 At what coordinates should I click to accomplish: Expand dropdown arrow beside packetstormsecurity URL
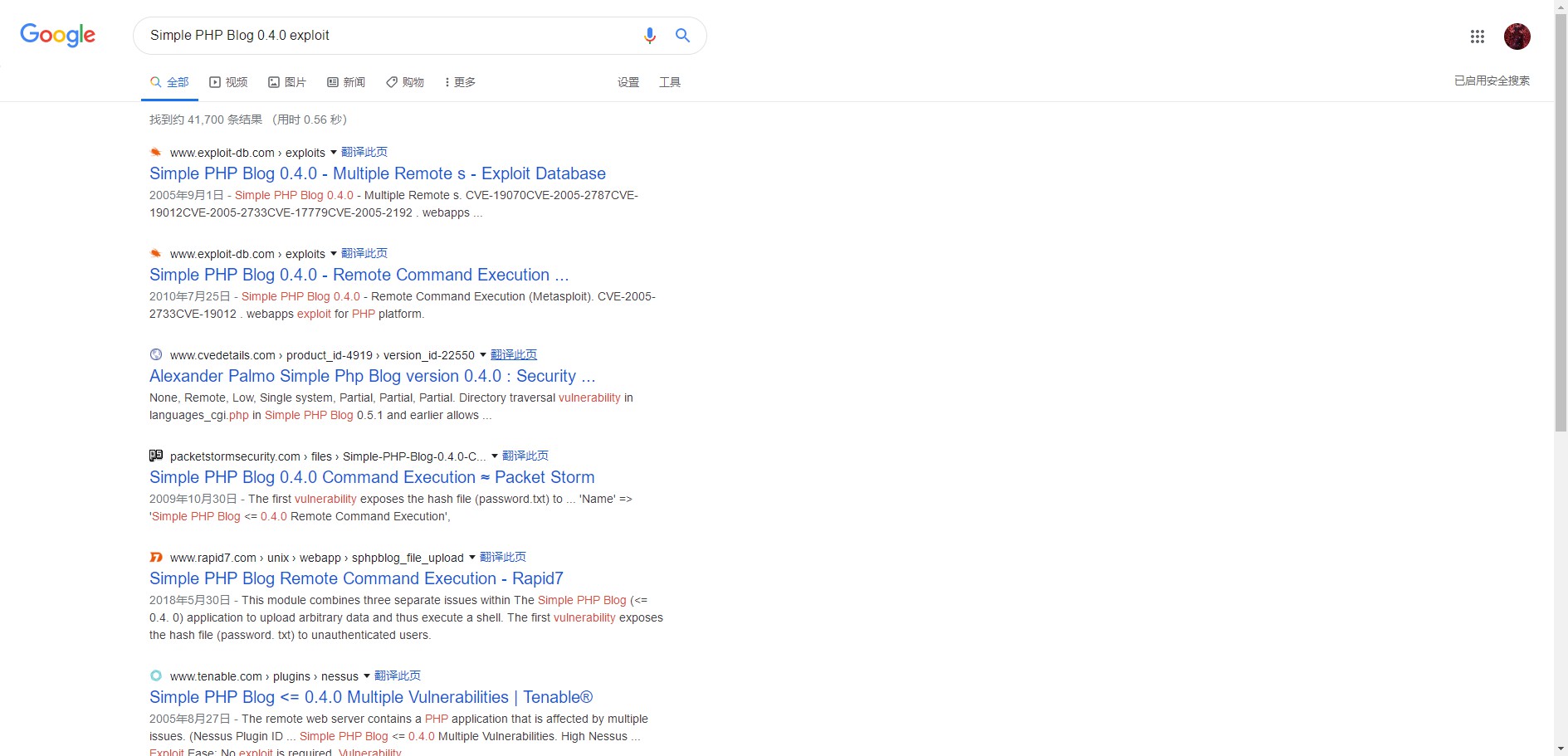pyautogui.click(x=495, y=456)
